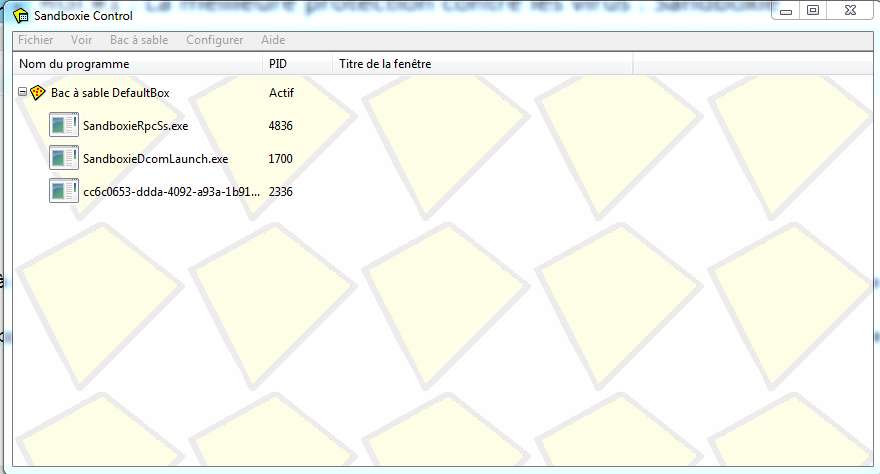Sort by Titre de la fenêtre column
Viewport: 880px width, 474px height.
click(483, 64)
